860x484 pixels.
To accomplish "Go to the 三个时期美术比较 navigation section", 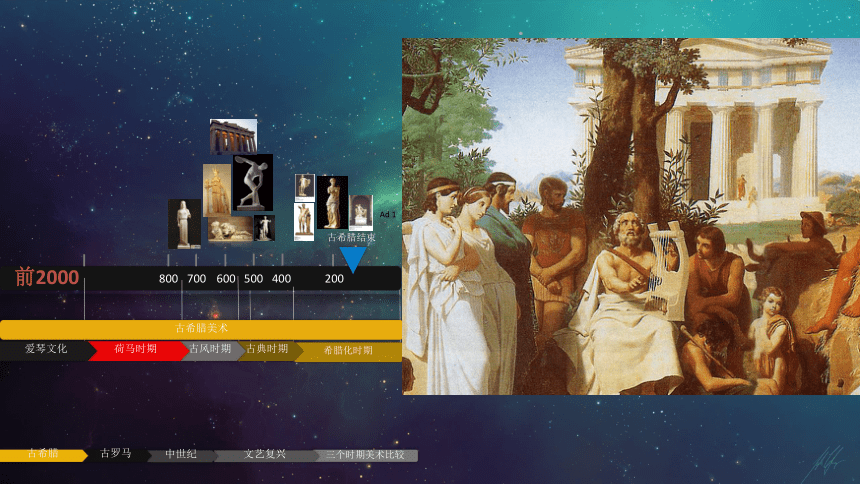I will (x=365, y=455).
